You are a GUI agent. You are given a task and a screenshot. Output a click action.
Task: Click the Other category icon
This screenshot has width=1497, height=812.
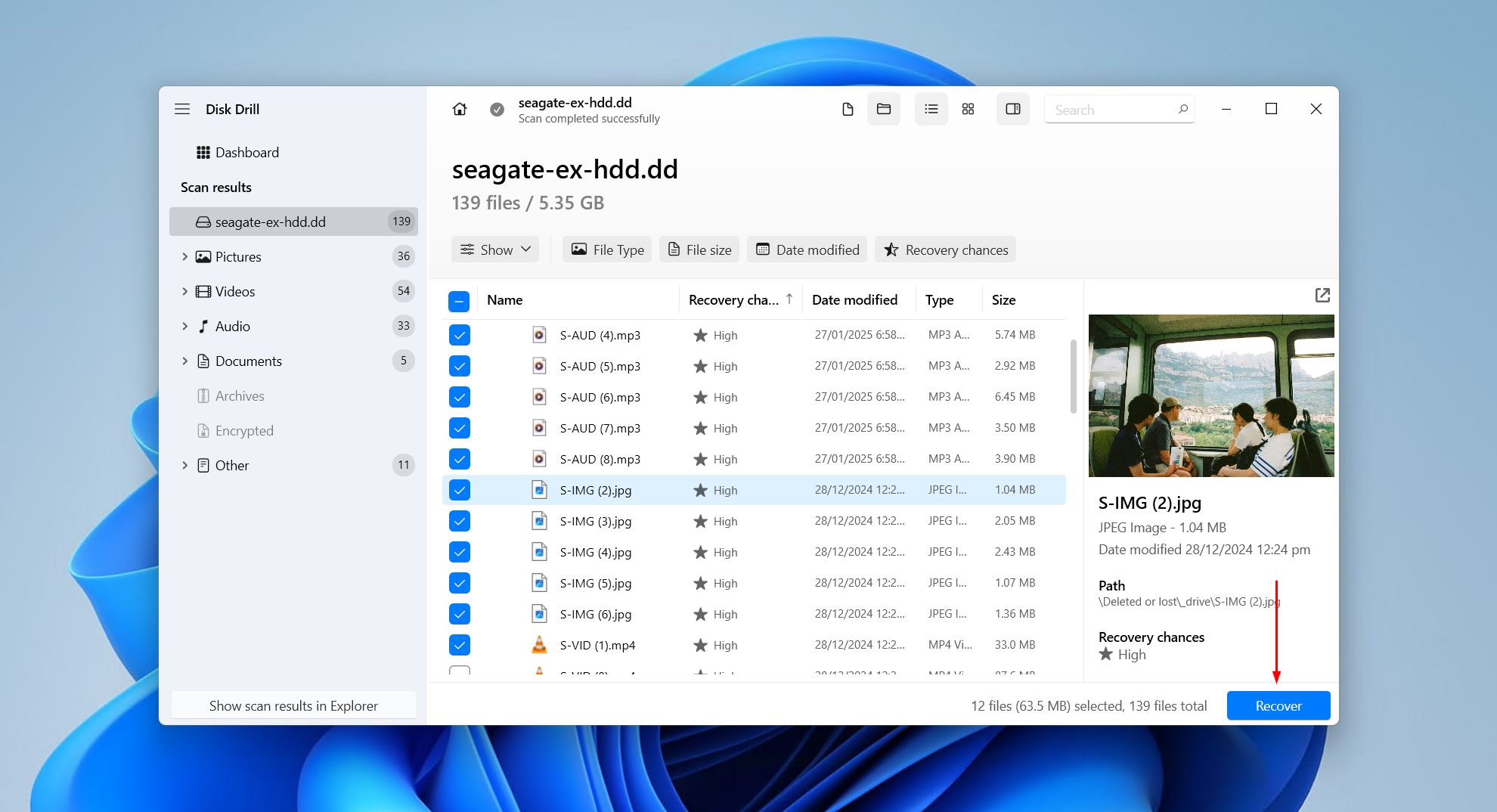coord(203,466)
